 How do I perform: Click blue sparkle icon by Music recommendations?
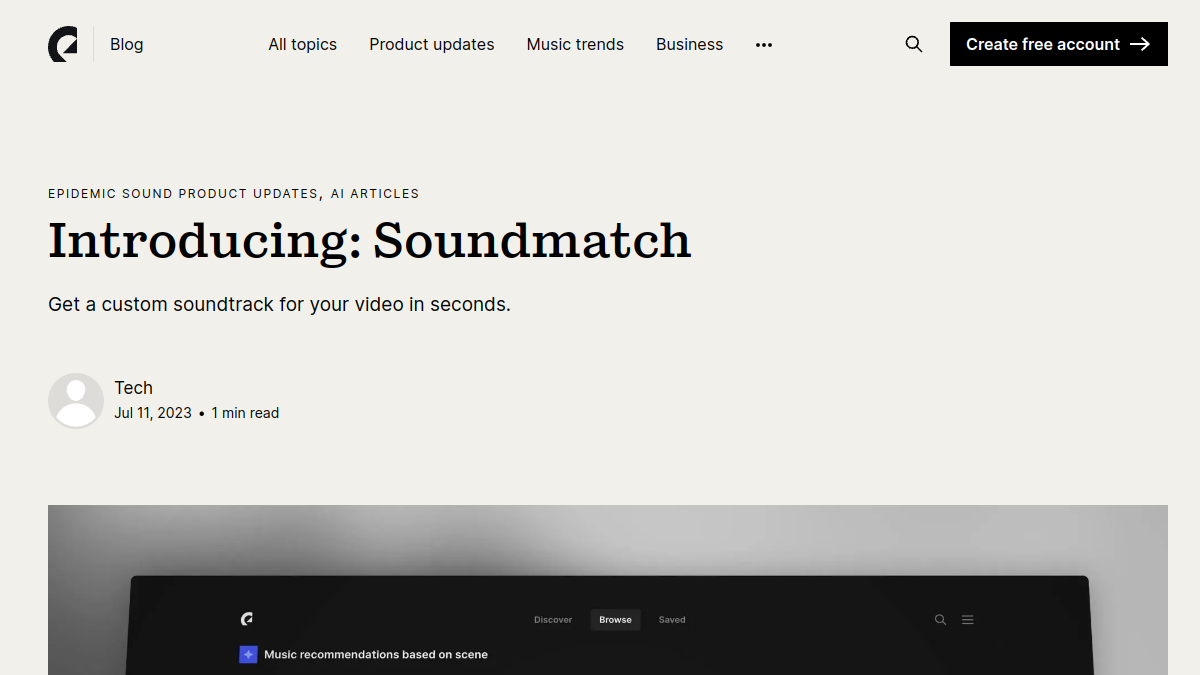(248, 655)
